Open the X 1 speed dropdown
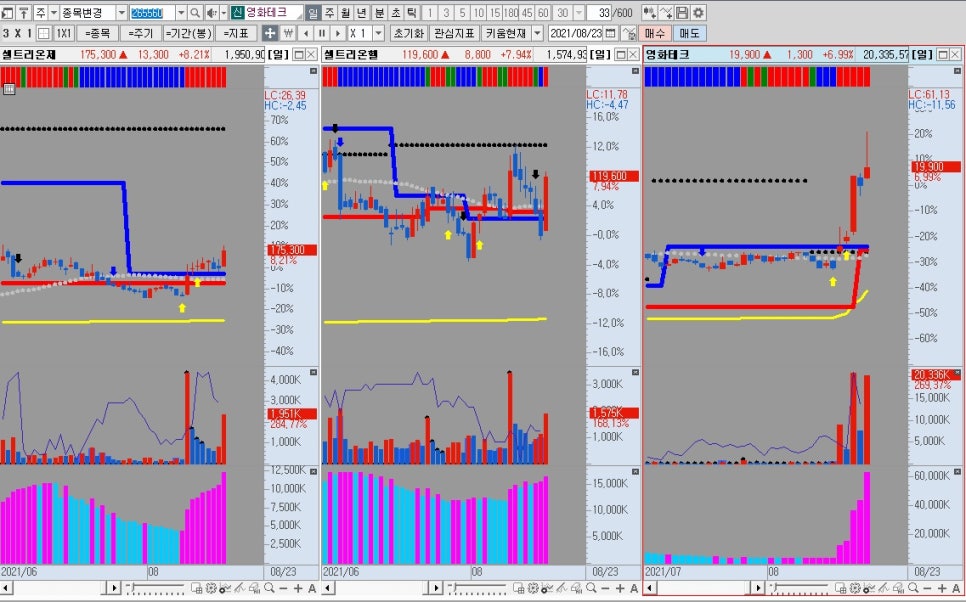The width and height of the screenshot is (966, 602). [x=379, y=33]
